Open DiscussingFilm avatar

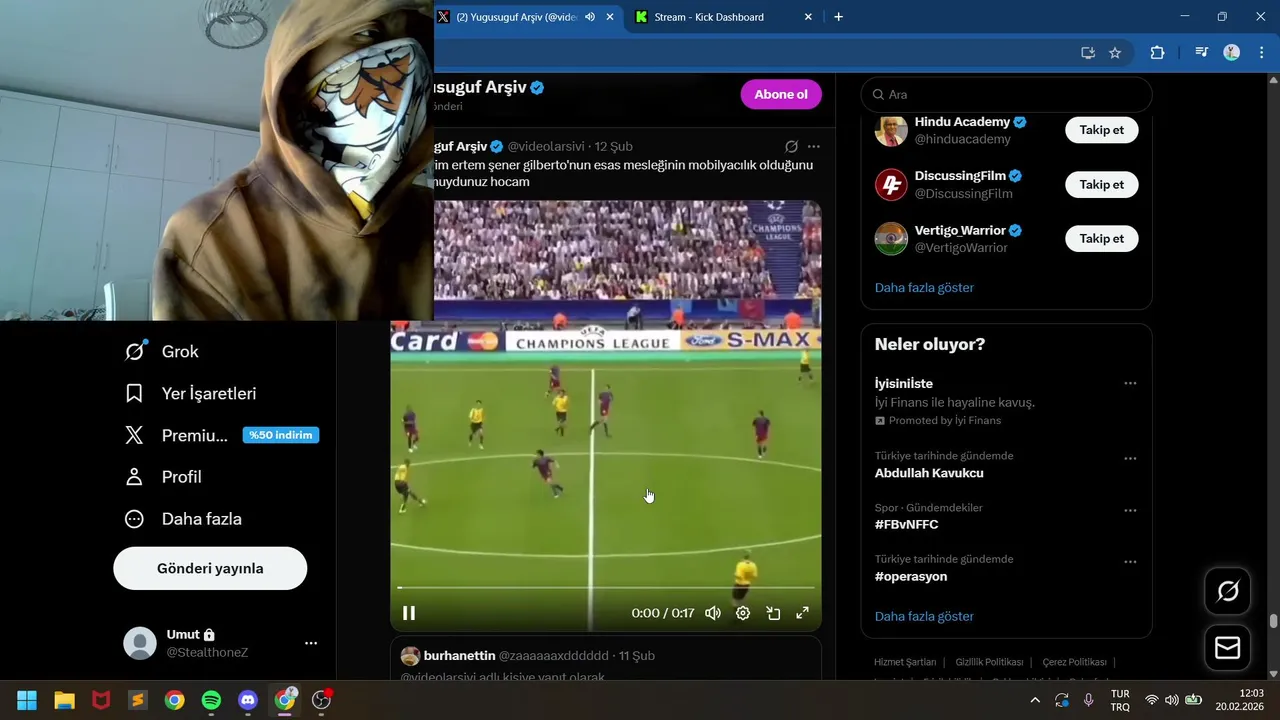point(891,184)
